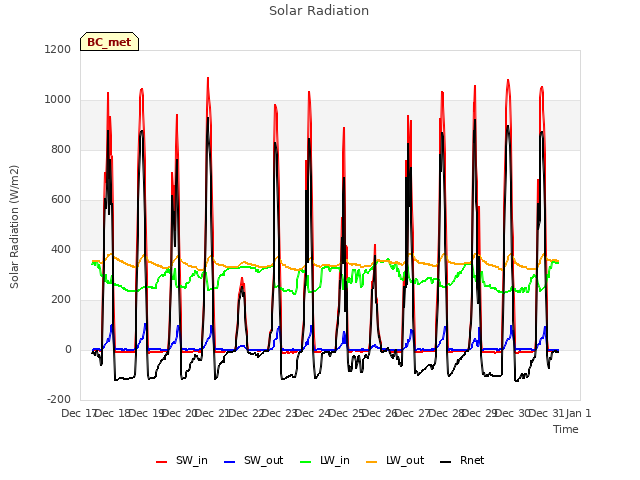Click the Jan 1 x-axis tick label
This screenshot has width=640, height=480.
pos(578,413)
